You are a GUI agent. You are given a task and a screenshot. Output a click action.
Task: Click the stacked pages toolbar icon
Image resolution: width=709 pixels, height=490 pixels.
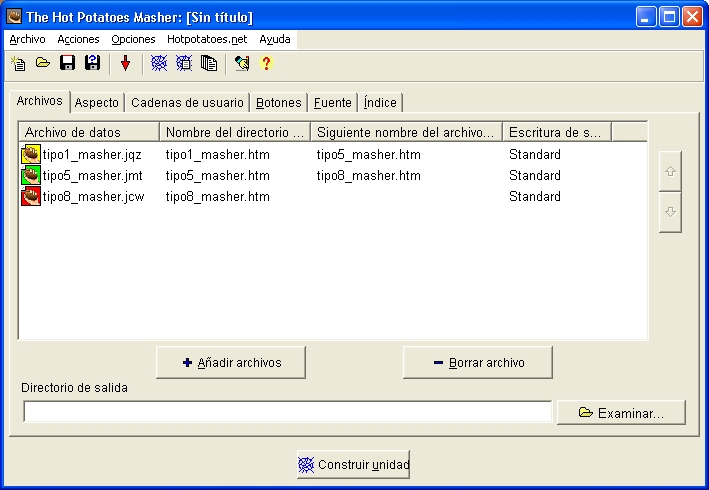[x=208, y=64]
